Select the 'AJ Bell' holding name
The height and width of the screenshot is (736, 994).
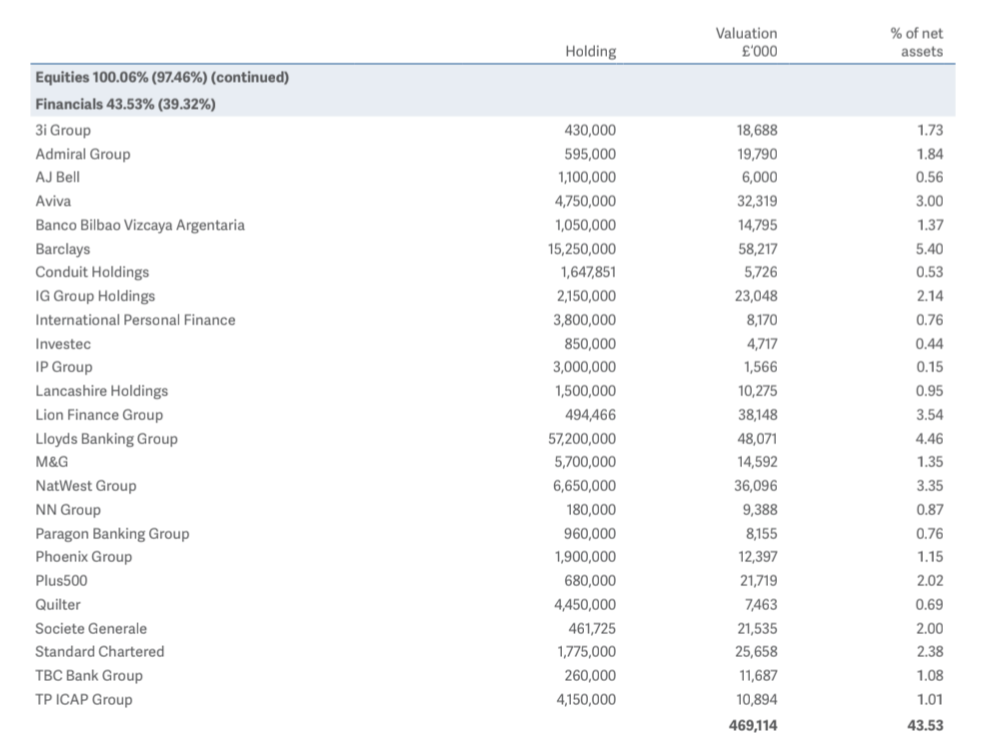click(x=58, y=178)
